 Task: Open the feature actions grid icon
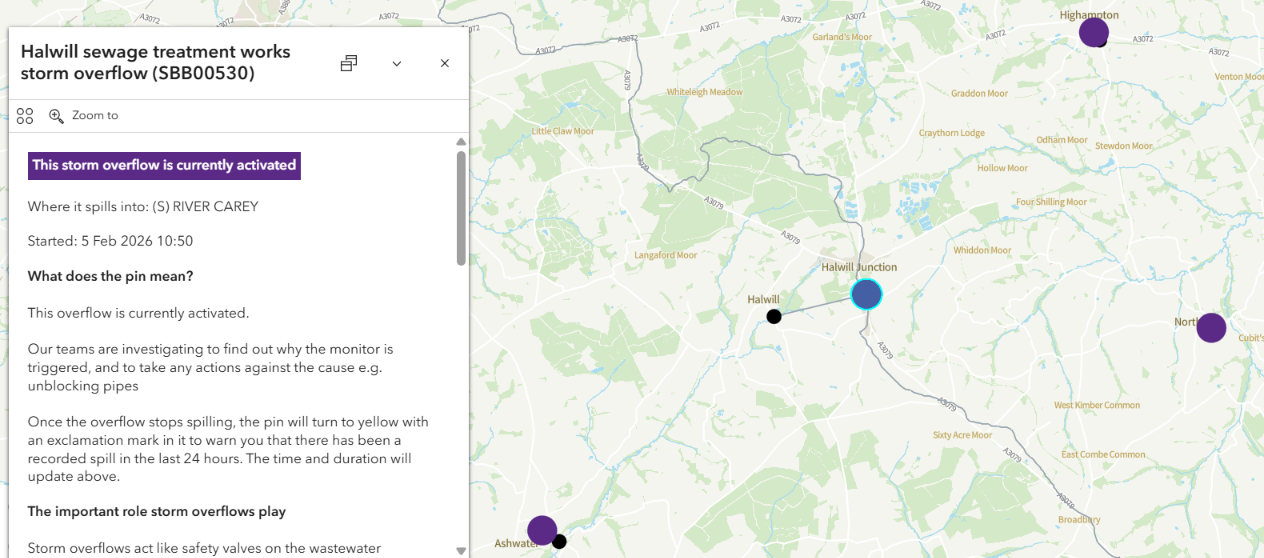(25, 116)
